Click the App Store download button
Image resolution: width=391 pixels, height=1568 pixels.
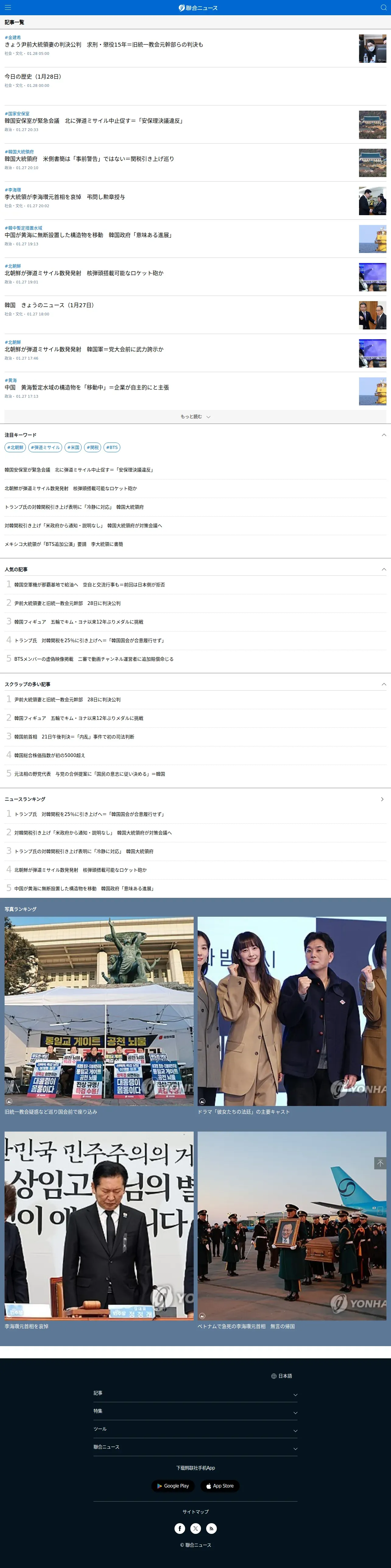point(220,1486)
